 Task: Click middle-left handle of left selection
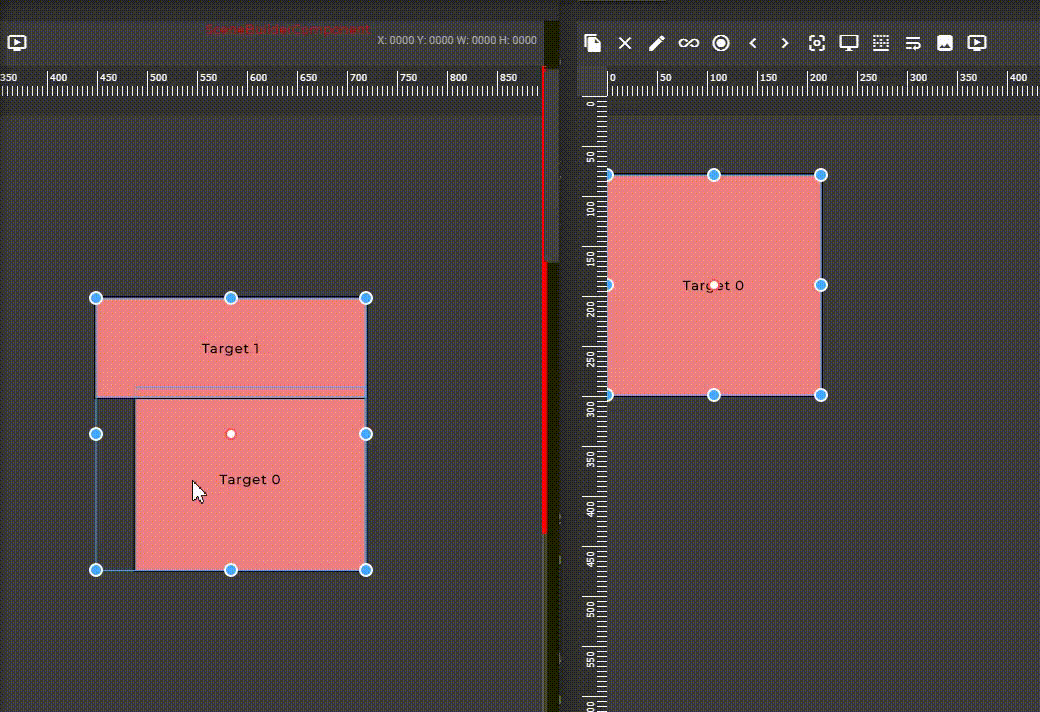pos(96,434)
